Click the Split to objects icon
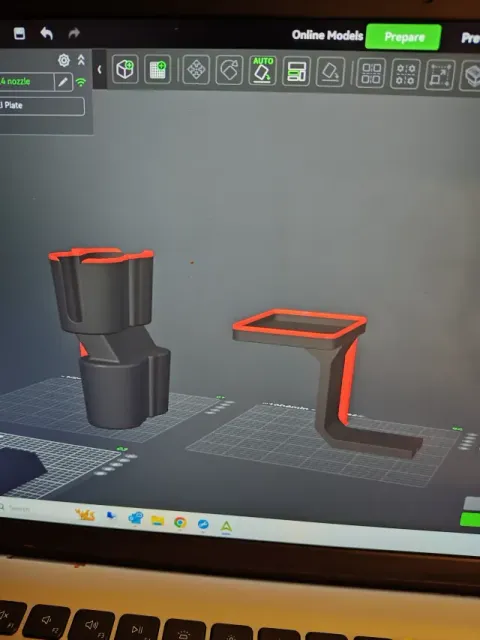This screenshot has width=480, height=640. coord(371,73)
